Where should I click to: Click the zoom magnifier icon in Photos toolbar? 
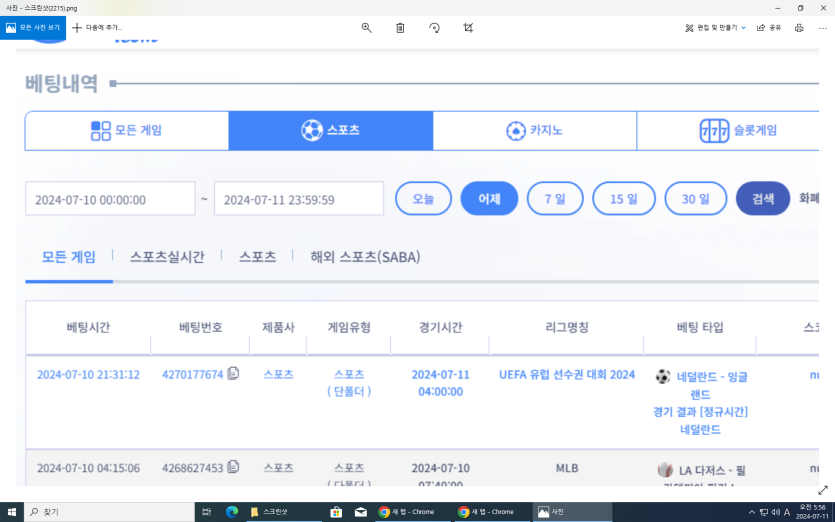[366, 28]
